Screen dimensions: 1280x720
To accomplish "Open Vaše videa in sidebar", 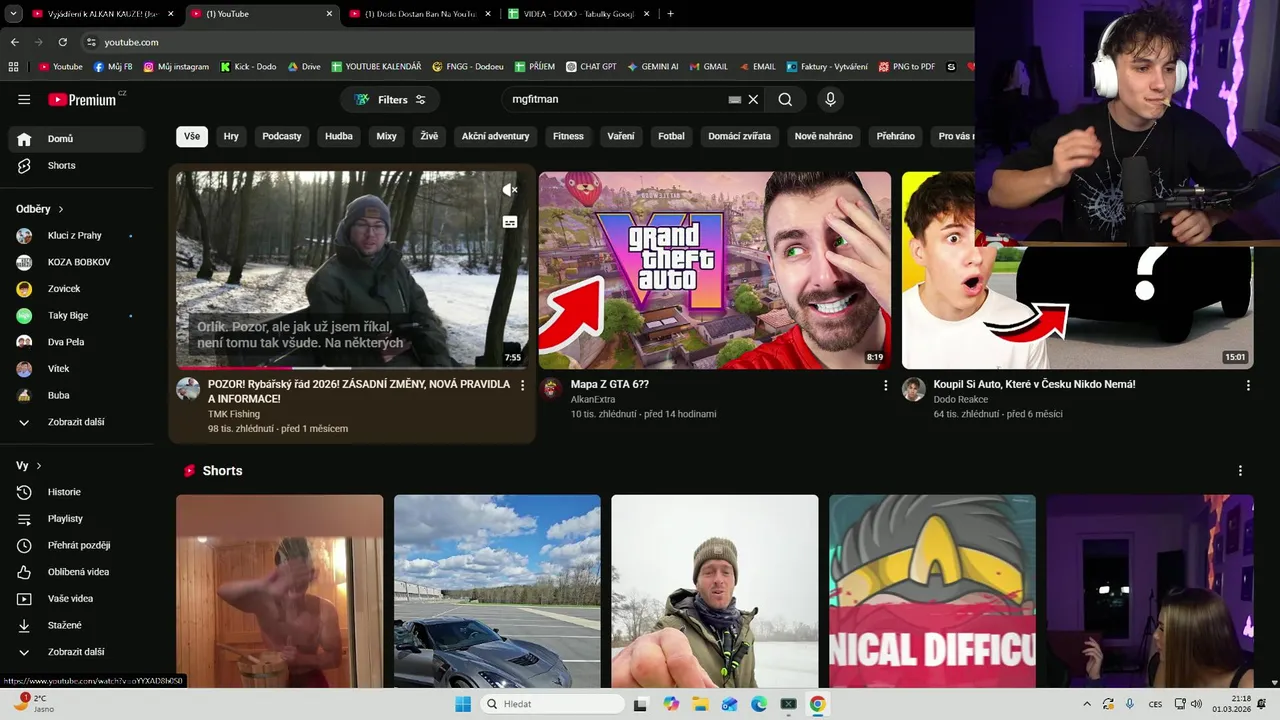I will (77, 598).
